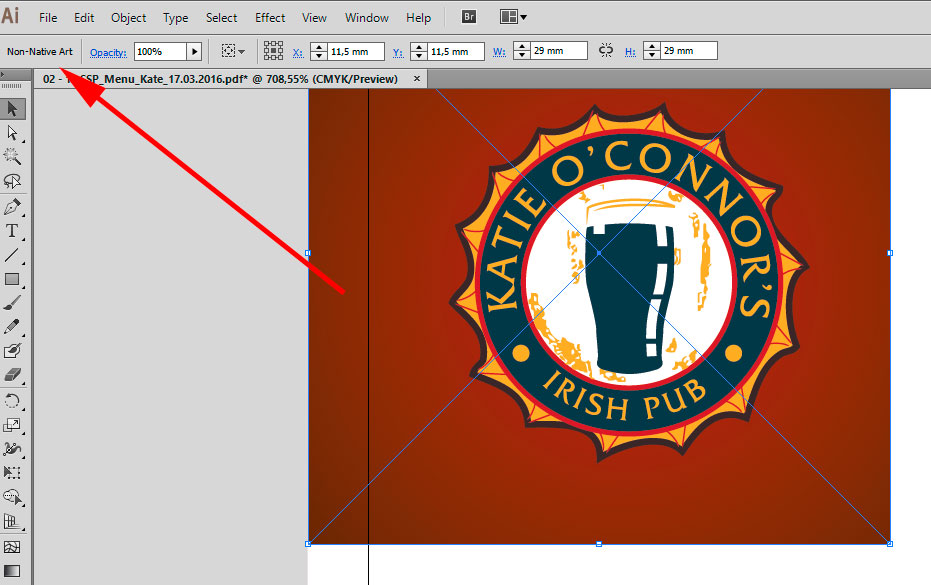Select the Mesh tool

pyautogui.click(x=12, y=547)
